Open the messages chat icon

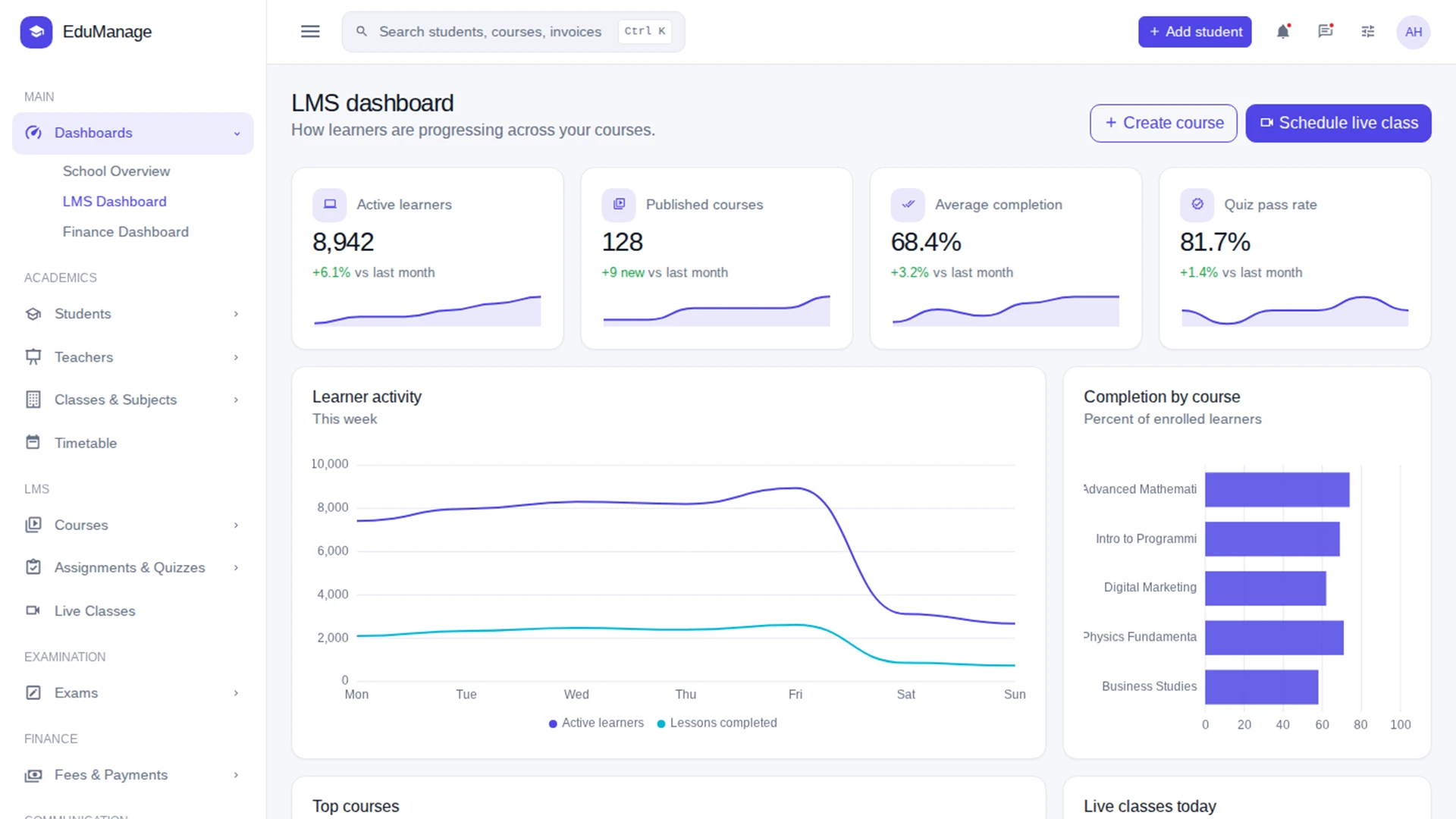tap(1326, 32)
